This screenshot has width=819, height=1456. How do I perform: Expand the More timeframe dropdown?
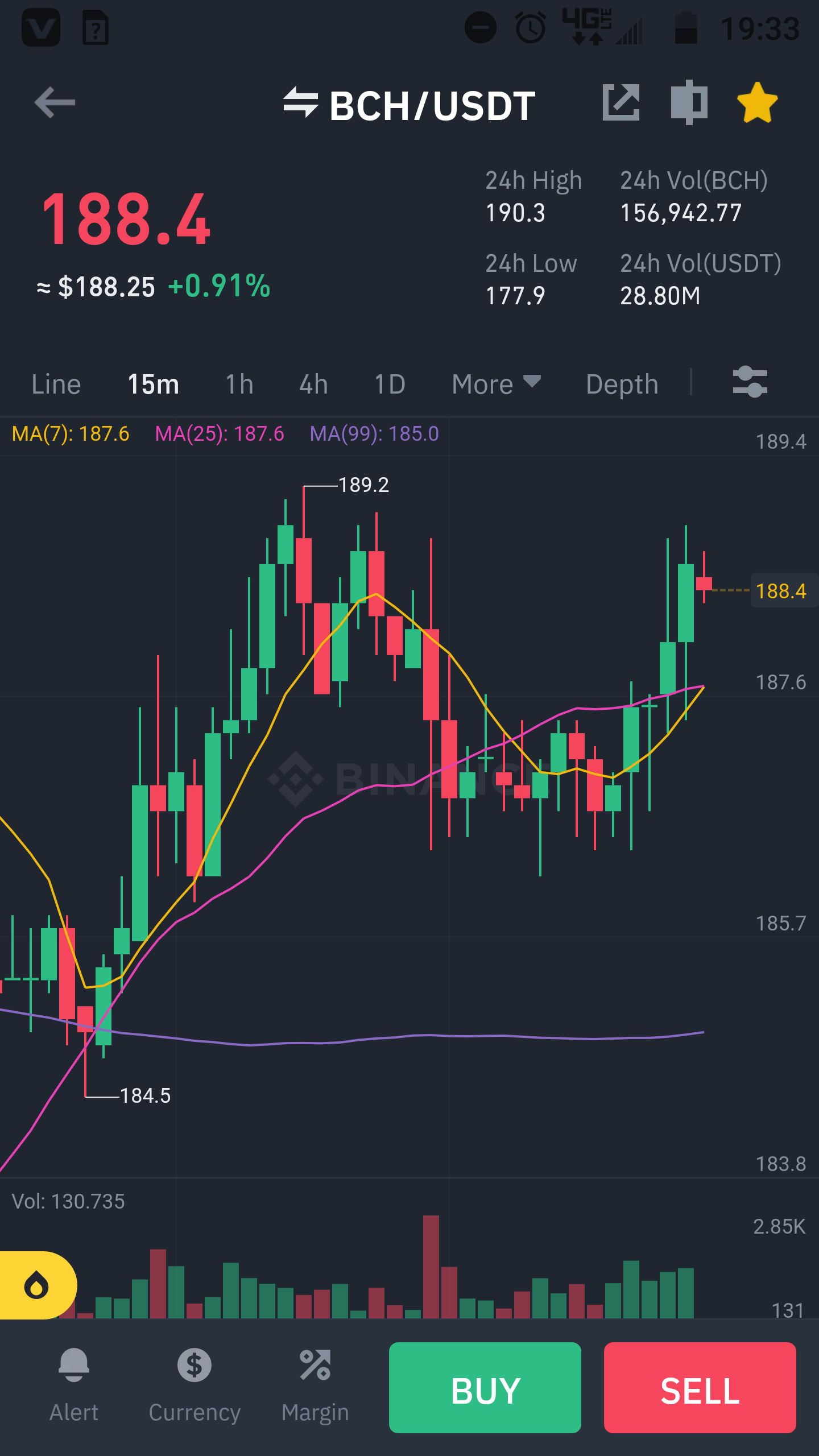[496, 384]
